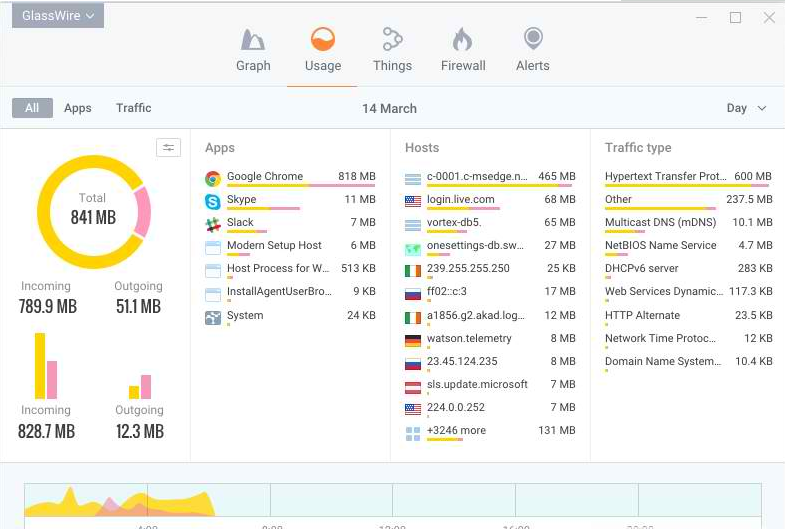Image resolution: width=785 pixels, height=529 pixels.
Task: Click the Skype app icon
Action: click(213, 202)
